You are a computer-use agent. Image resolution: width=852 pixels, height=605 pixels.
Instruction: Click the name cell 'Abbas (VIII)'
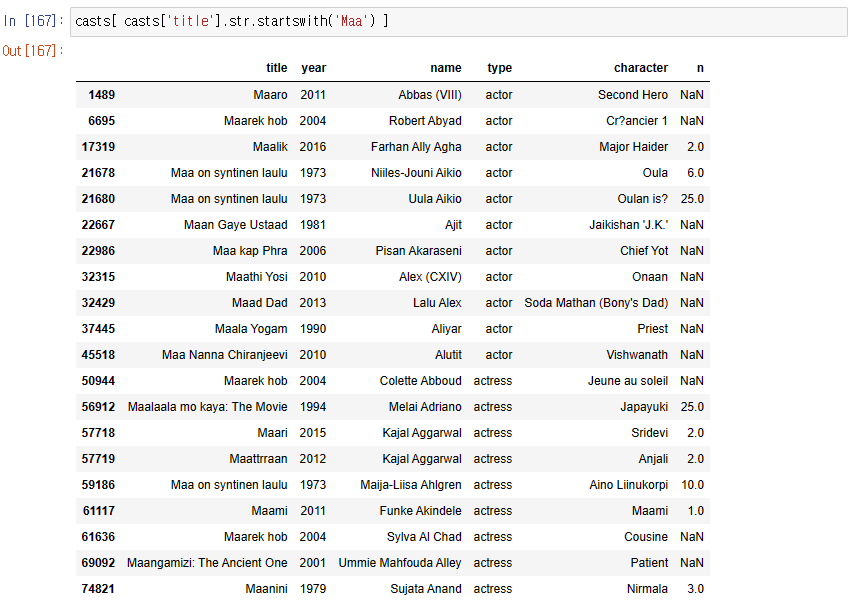tap(430, 95)
